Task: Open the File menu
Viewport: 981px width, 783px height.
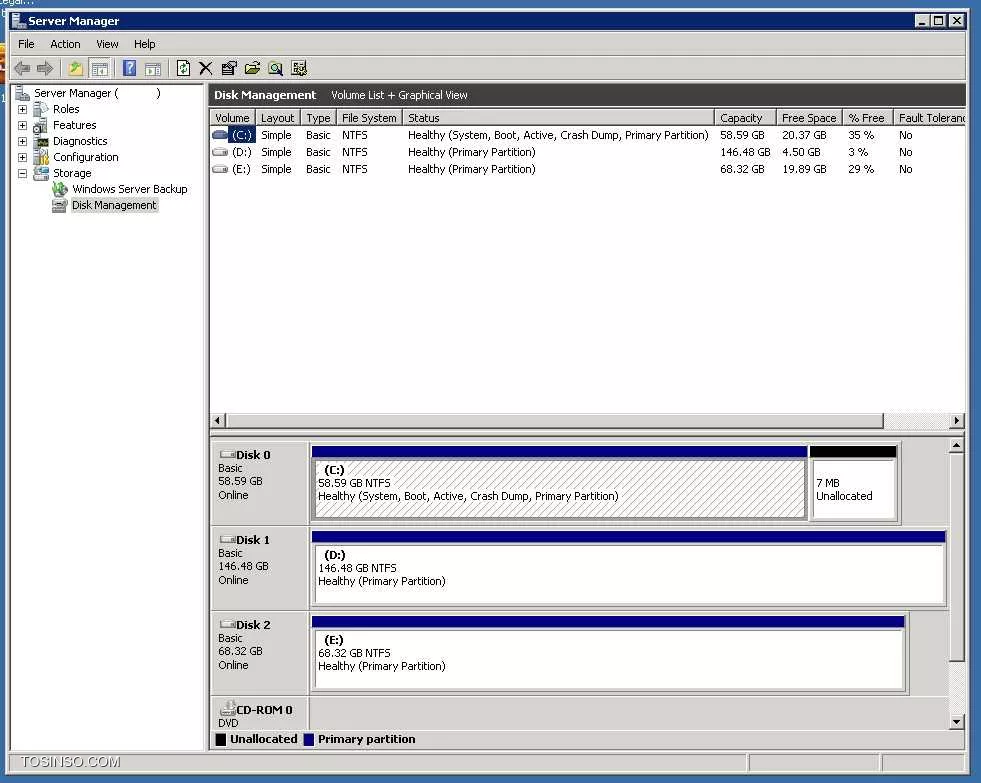Action: coord(26,44)
